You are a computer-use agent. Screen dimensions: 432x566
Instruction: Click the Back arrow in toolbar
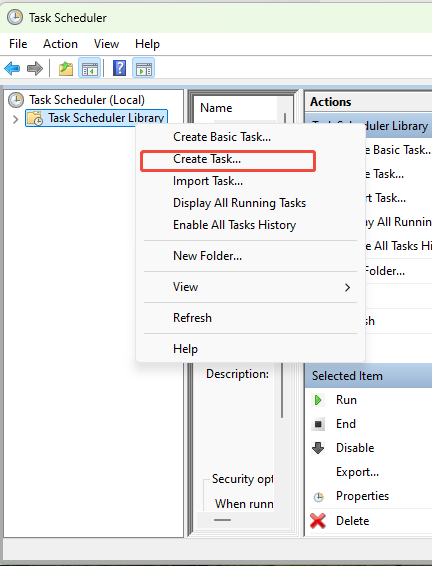pos(12,68)
